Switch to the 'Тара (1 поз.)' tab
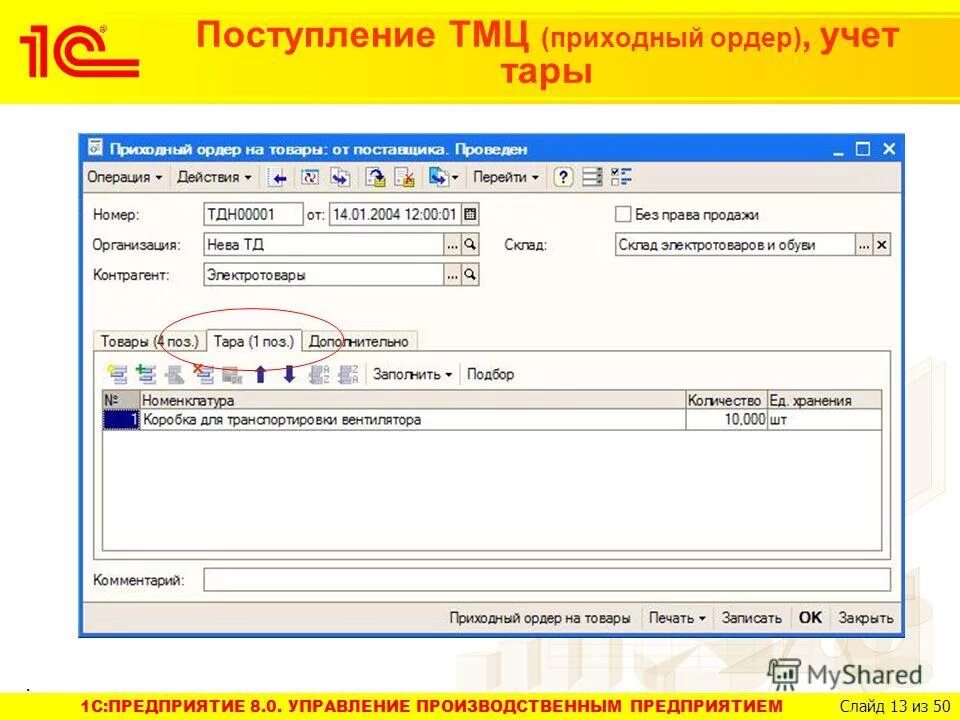The width and height of the screenshot is (960, 720). point(252,340)
